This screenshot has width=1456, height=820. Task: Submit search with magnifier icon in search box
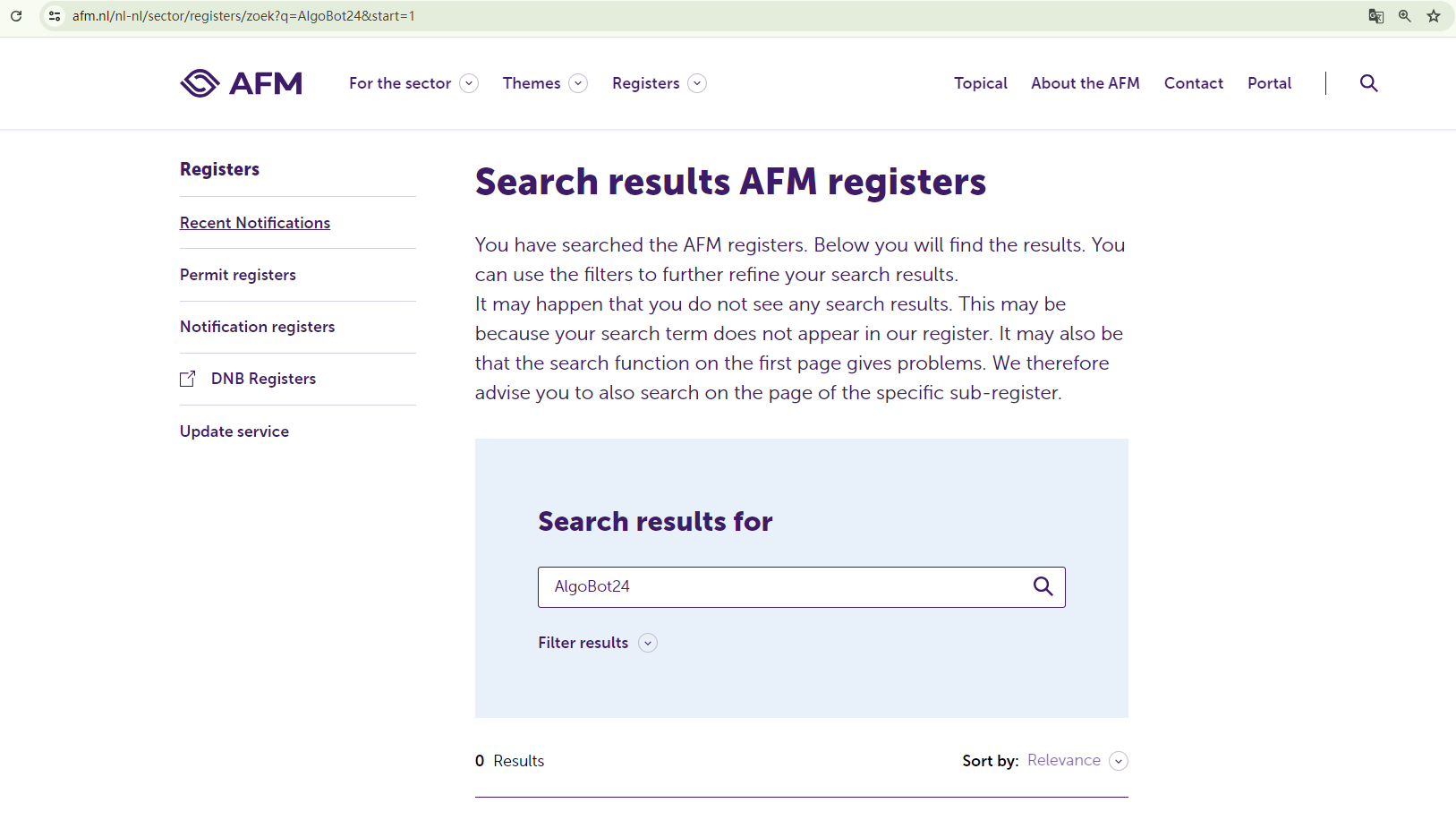[1043, 586]
